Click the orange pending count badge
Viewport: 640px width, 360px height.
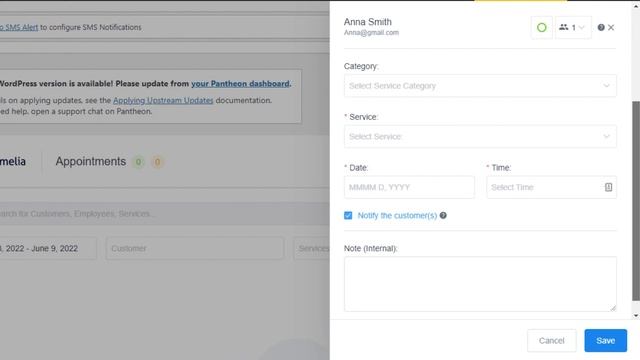tap(157, 162)
